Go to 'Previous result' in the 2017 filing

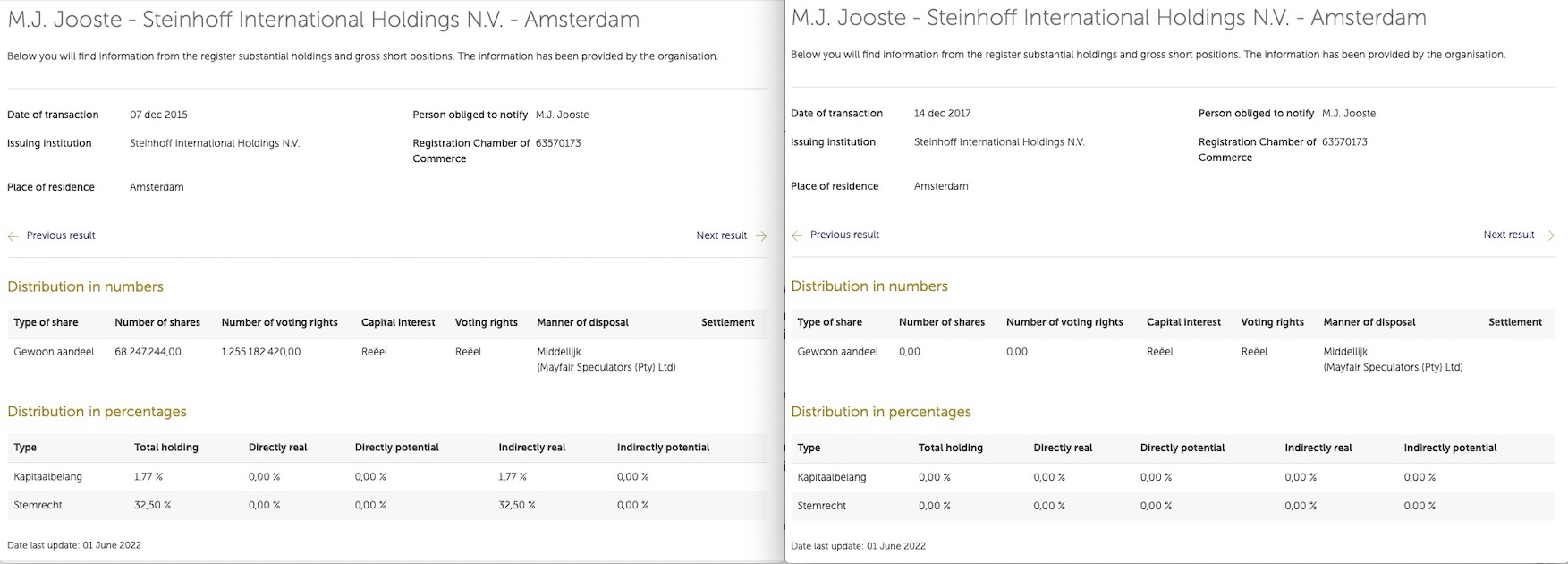[844, 235]
